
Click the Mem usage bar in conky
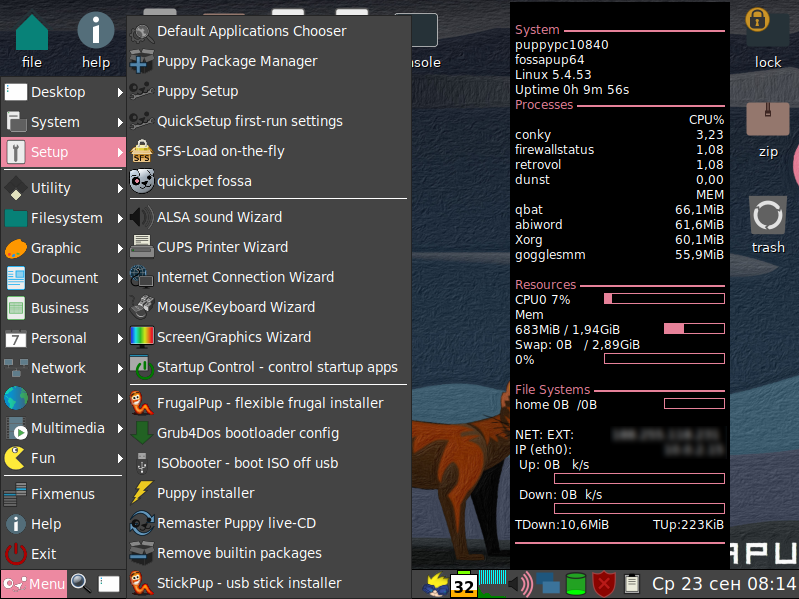(x=694, y=329)
